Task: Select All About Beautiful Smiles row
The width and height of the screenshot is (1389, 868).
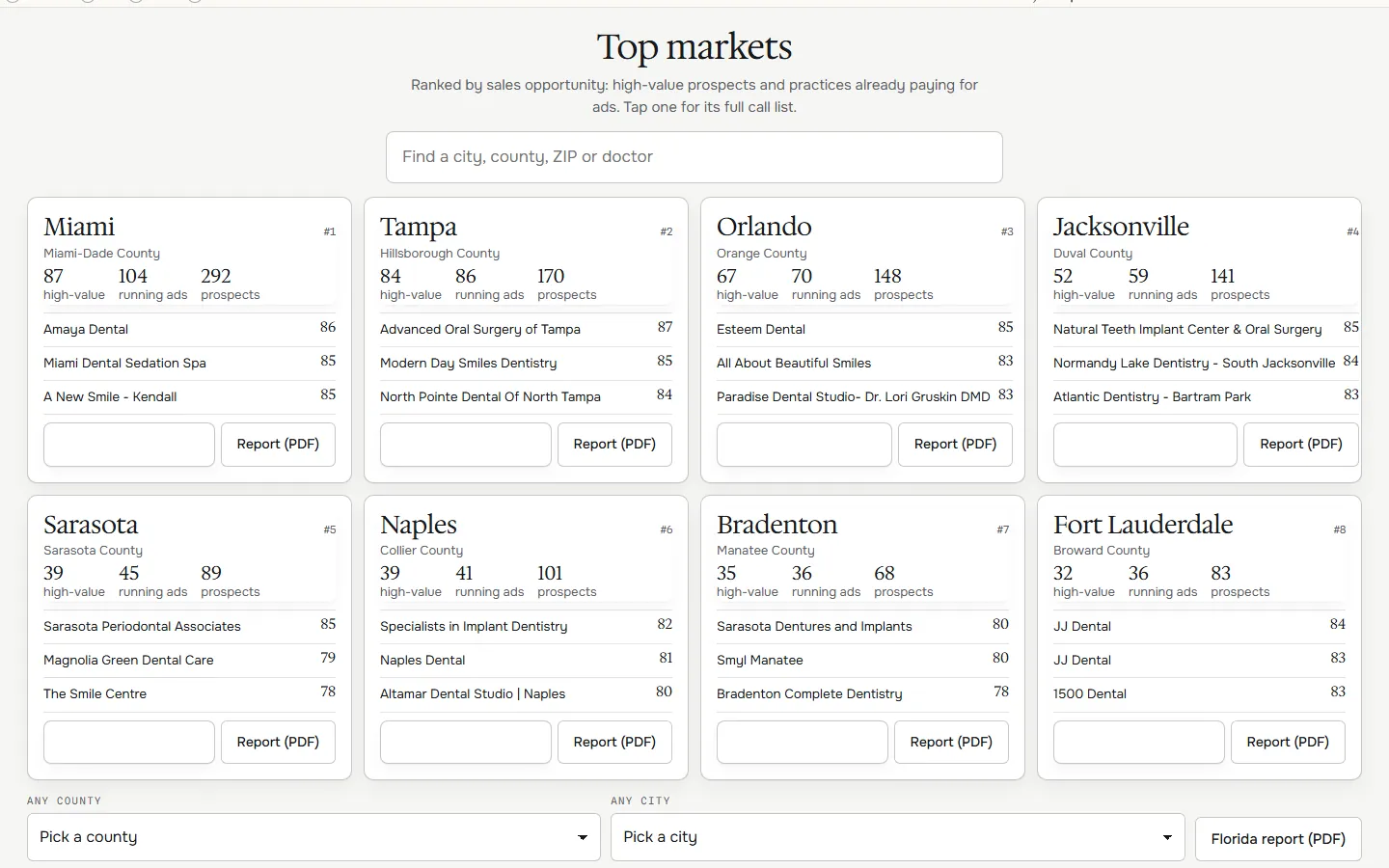Action: [x=865, y=363]
